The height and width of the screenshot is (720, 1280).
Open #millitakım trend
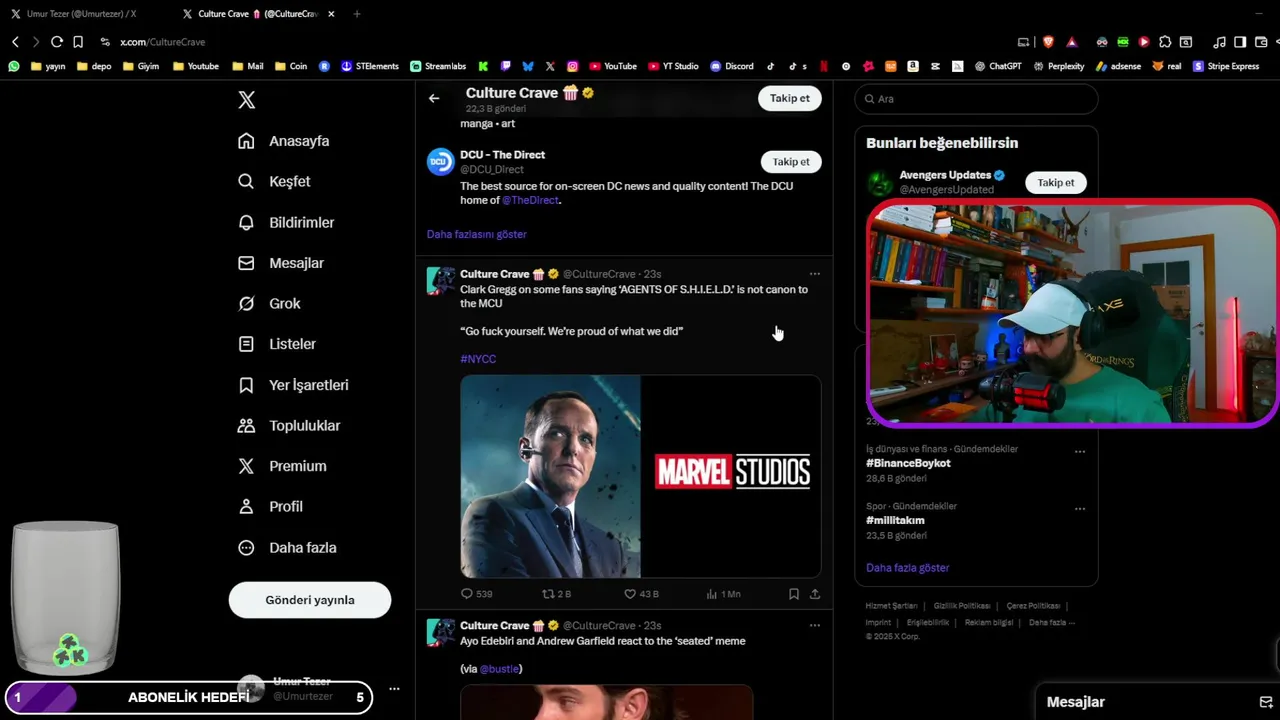point(895,521)
